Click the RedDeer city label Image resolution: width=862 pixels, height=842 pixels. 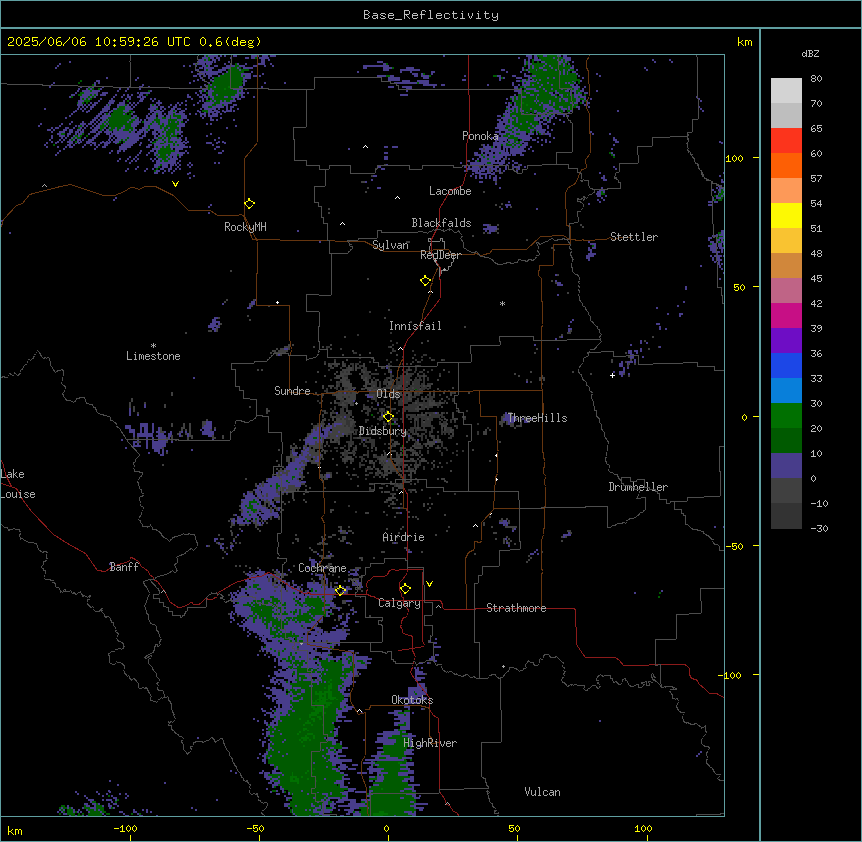point(440,255)
